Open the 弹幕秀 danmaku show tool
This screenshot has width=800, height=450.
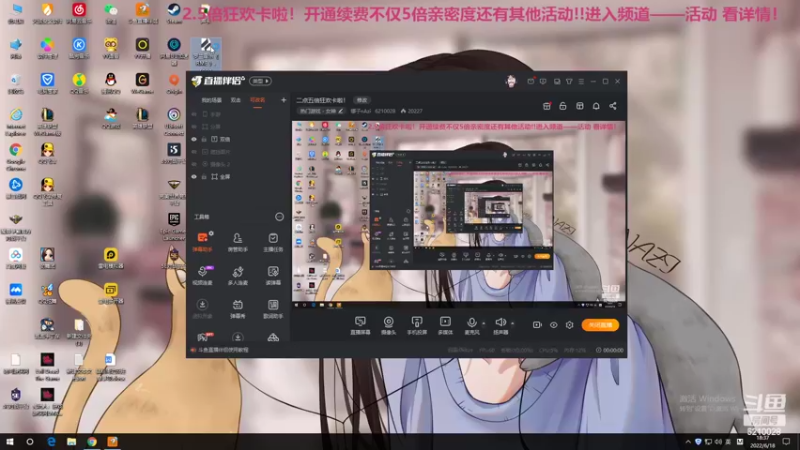237,309
